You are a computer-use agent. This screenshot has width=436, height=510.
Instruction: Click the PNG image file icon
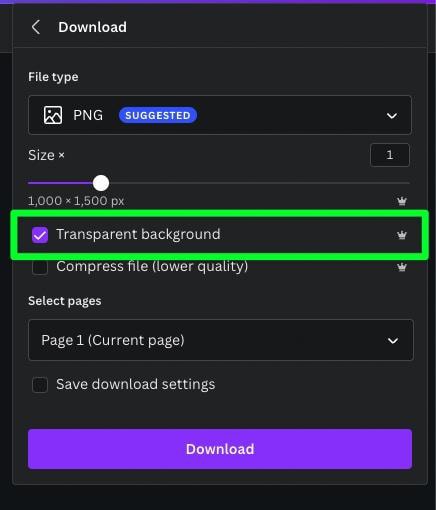[53, 115]
